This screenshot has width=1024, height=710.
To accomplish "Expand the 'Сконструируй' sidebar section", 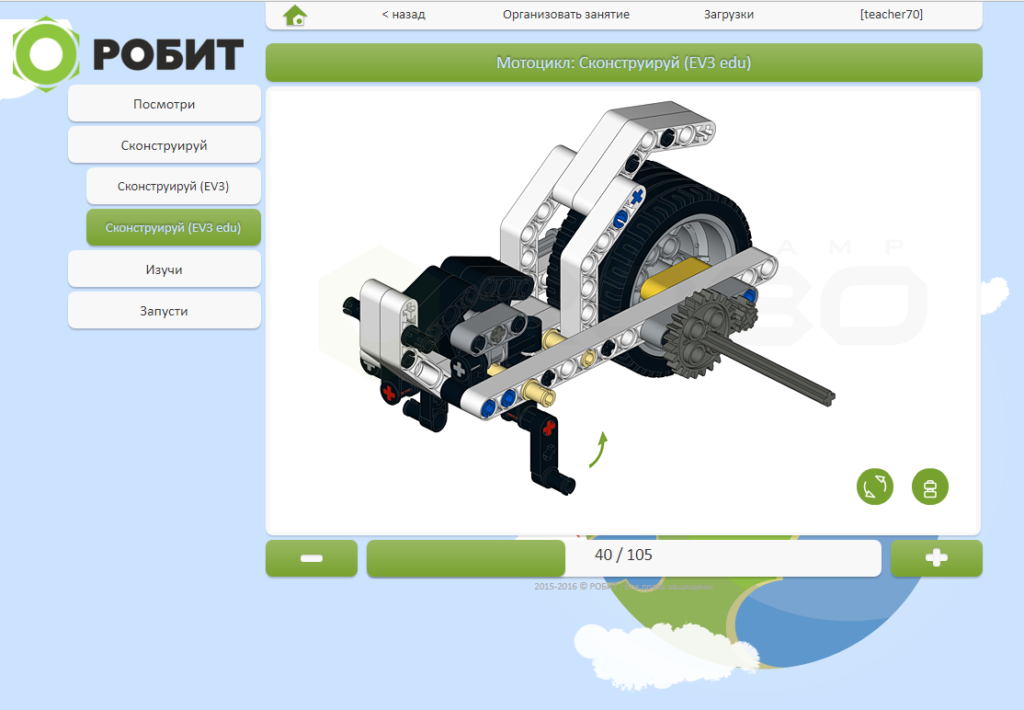I will (x=164, y=145).
